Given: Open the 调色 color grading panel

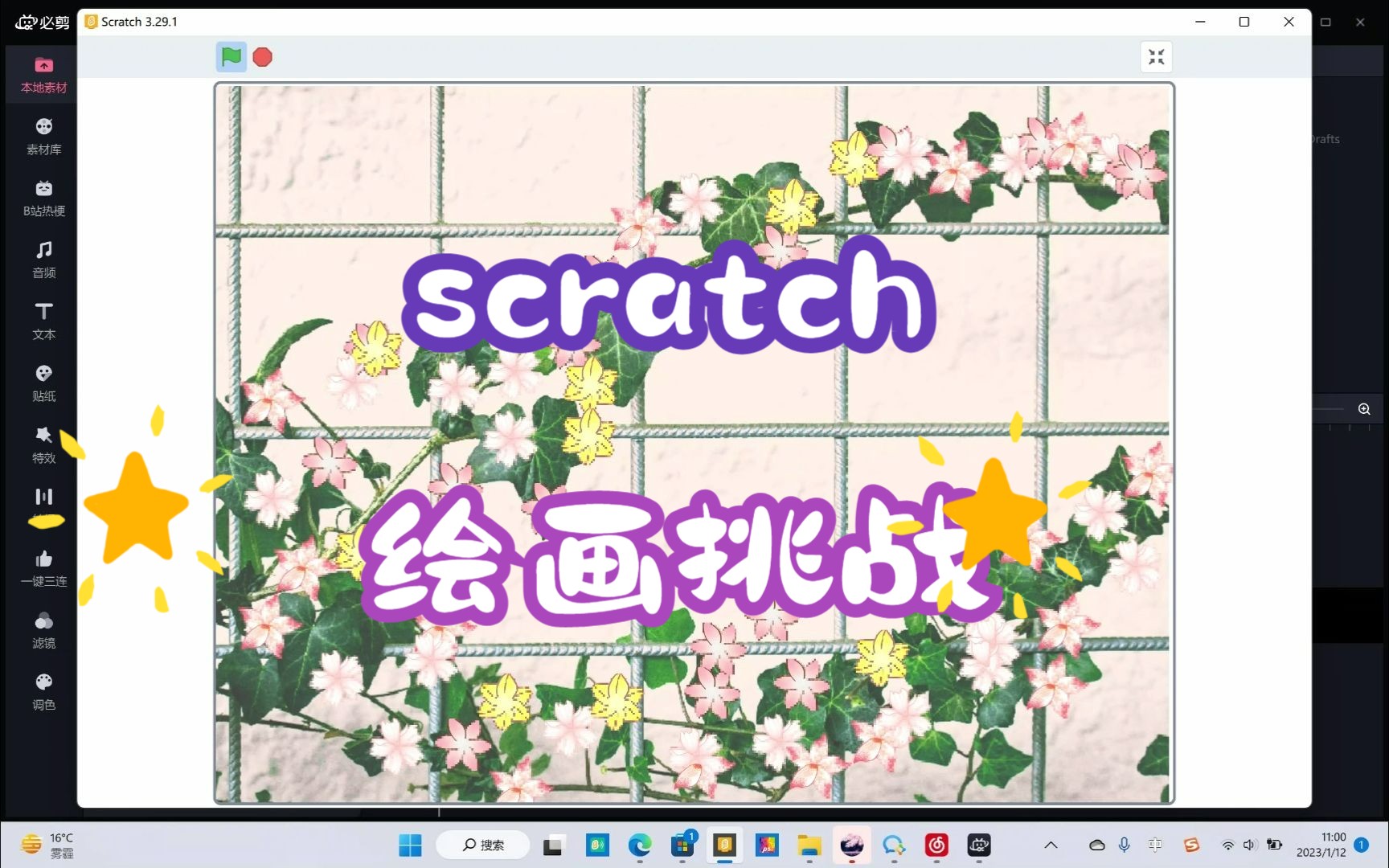Looking at the screenshot, I should pyautogui.click(x=43, y=691).
